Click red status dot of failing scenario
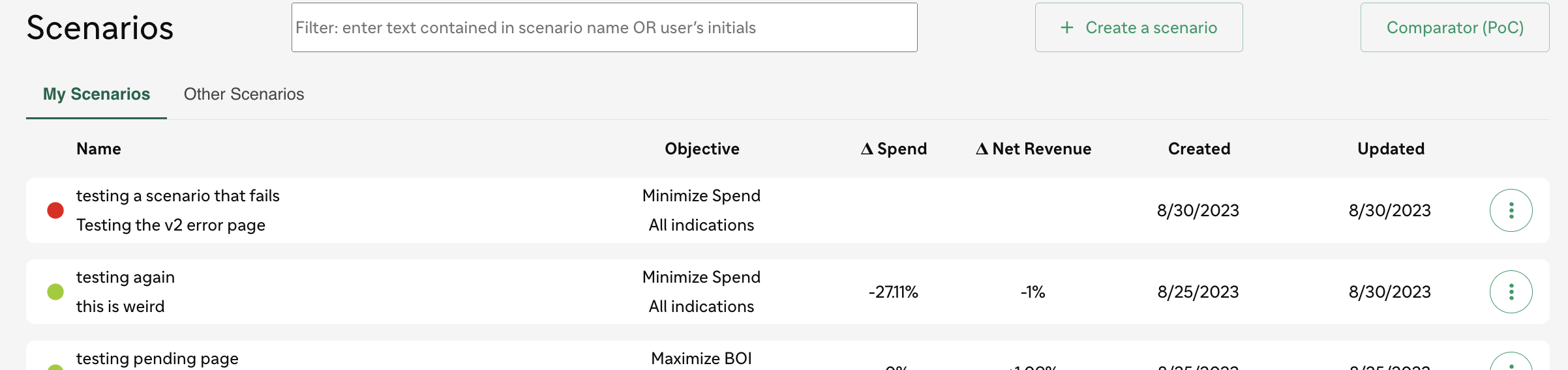Screen dimensions: 1568x370 pyautogui.click(x=55, y=210)
